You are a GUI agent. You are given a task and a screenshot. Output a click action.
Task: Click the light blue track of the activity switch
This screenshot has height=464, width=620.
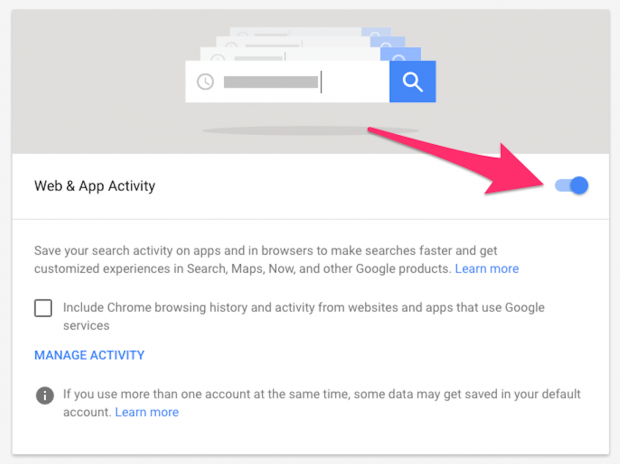click(x=562, y=185)
